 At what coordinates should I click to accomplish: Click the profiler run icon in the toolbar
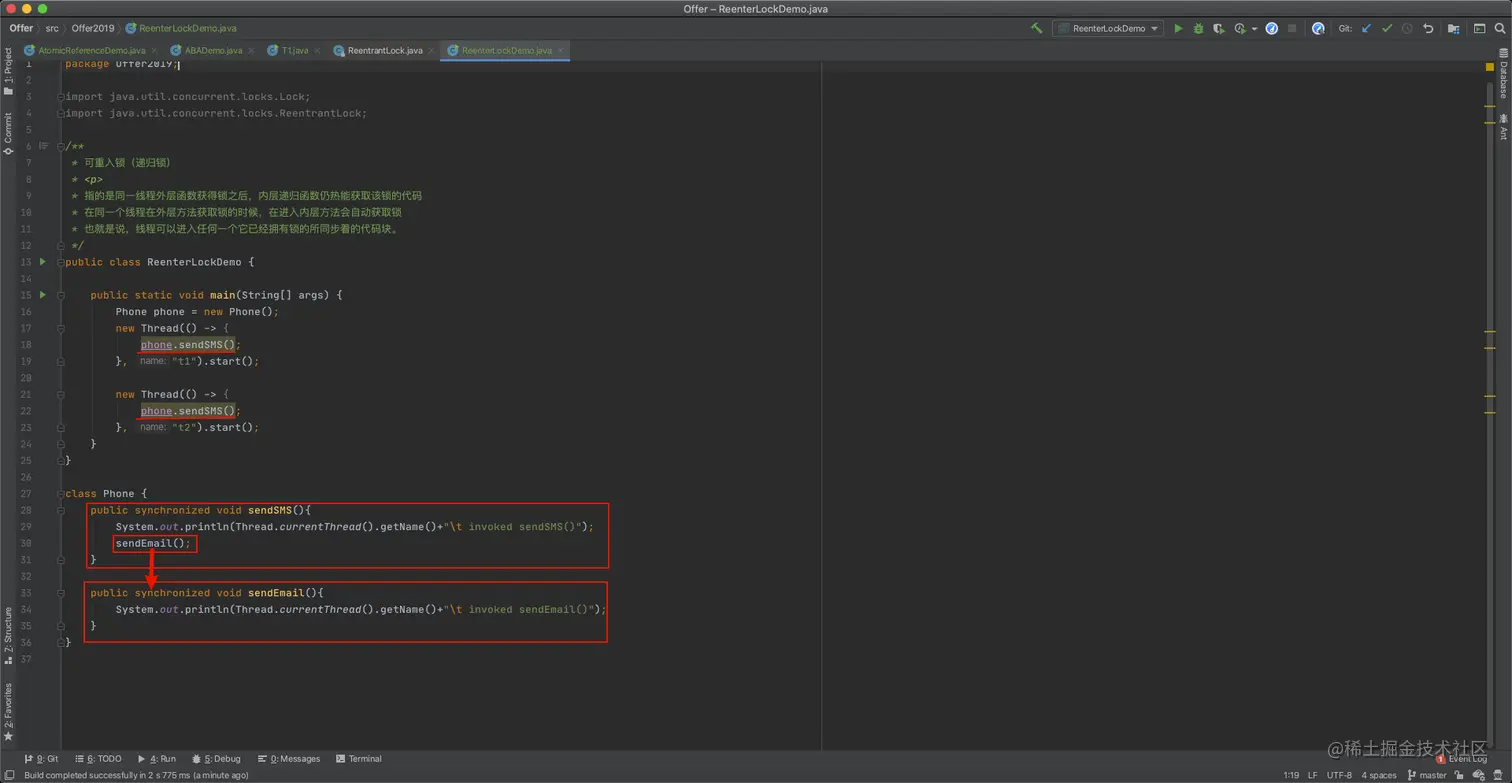1240,28
